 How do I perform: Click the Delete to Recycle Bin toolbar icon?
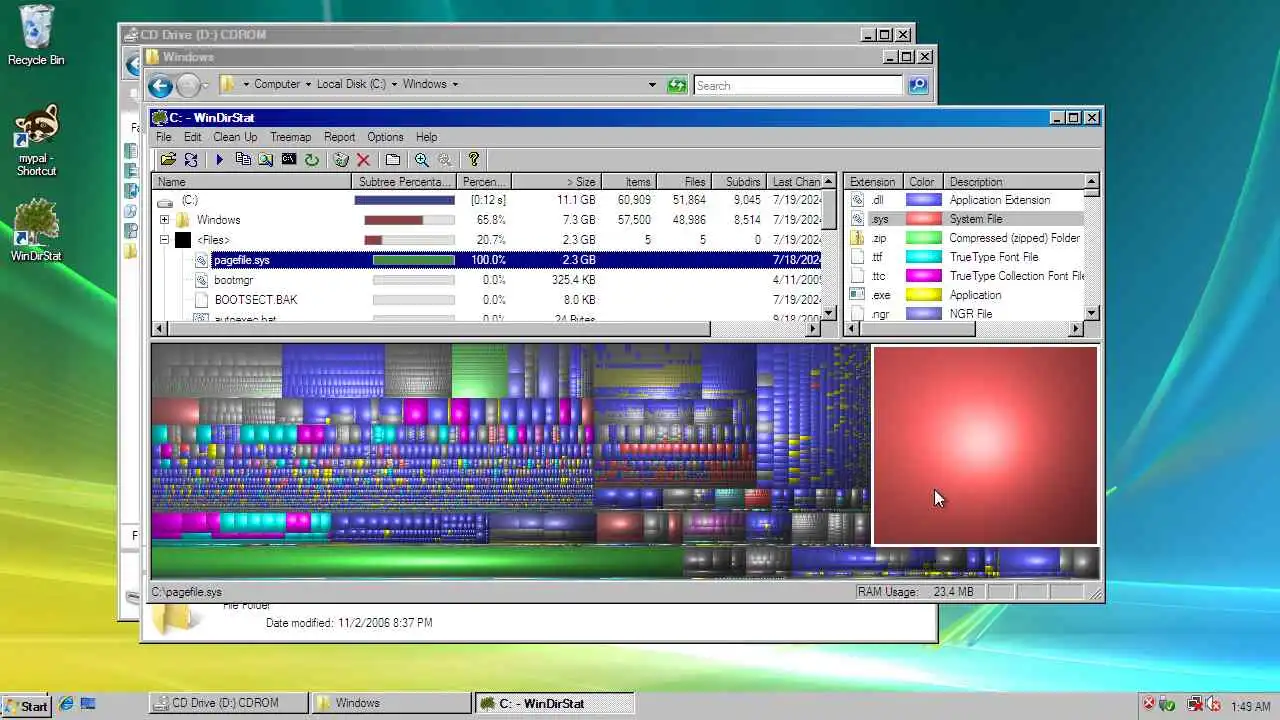(341, 159)
